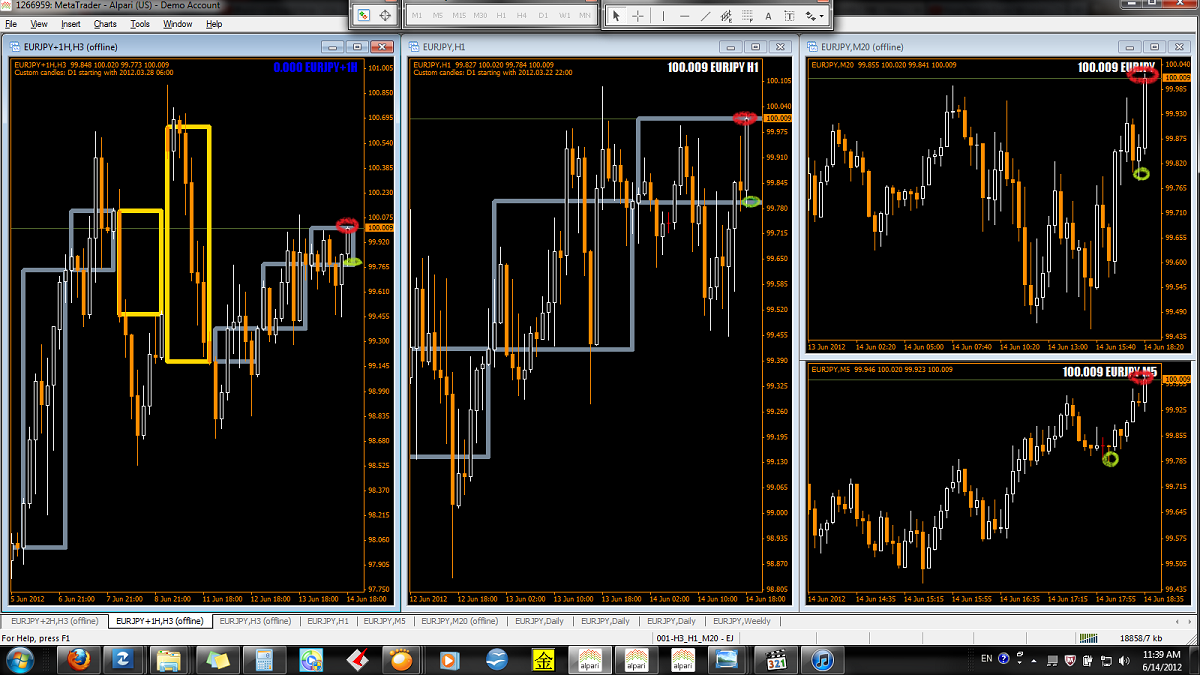Click the EN language indicator in tray

tap(987, 659)
